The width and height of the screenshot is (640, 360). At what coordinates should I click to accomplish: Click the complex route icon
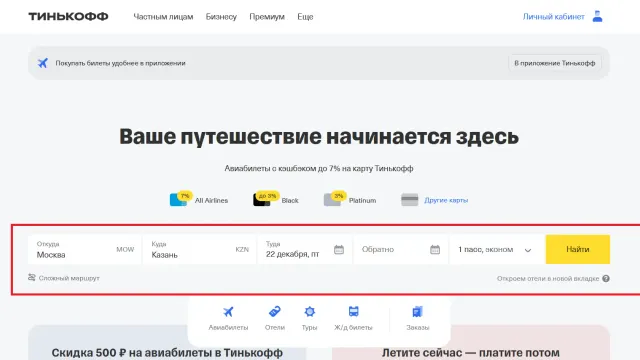(32, 278)
